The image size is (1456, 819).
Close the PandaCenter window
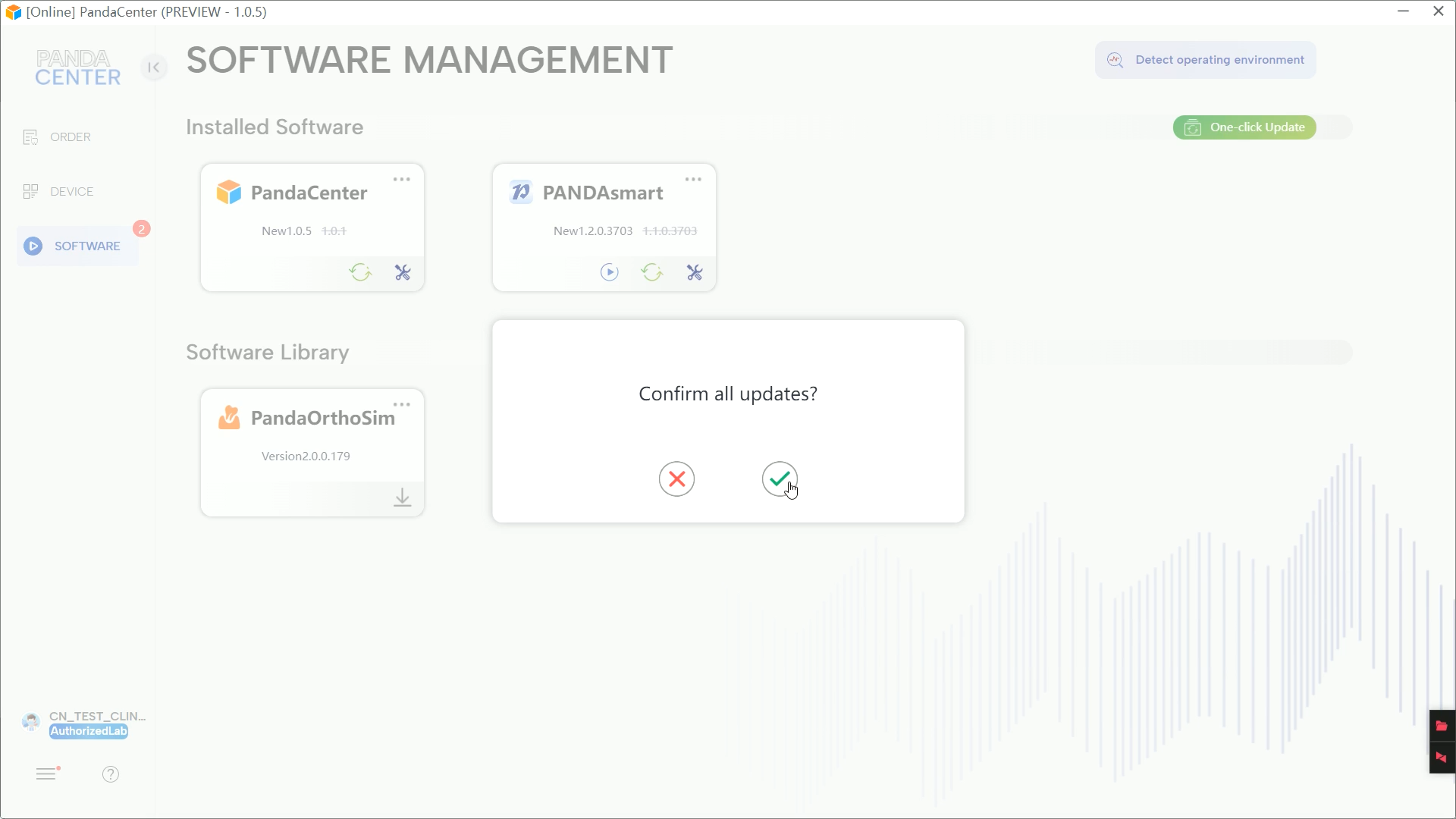(1439, 11)
